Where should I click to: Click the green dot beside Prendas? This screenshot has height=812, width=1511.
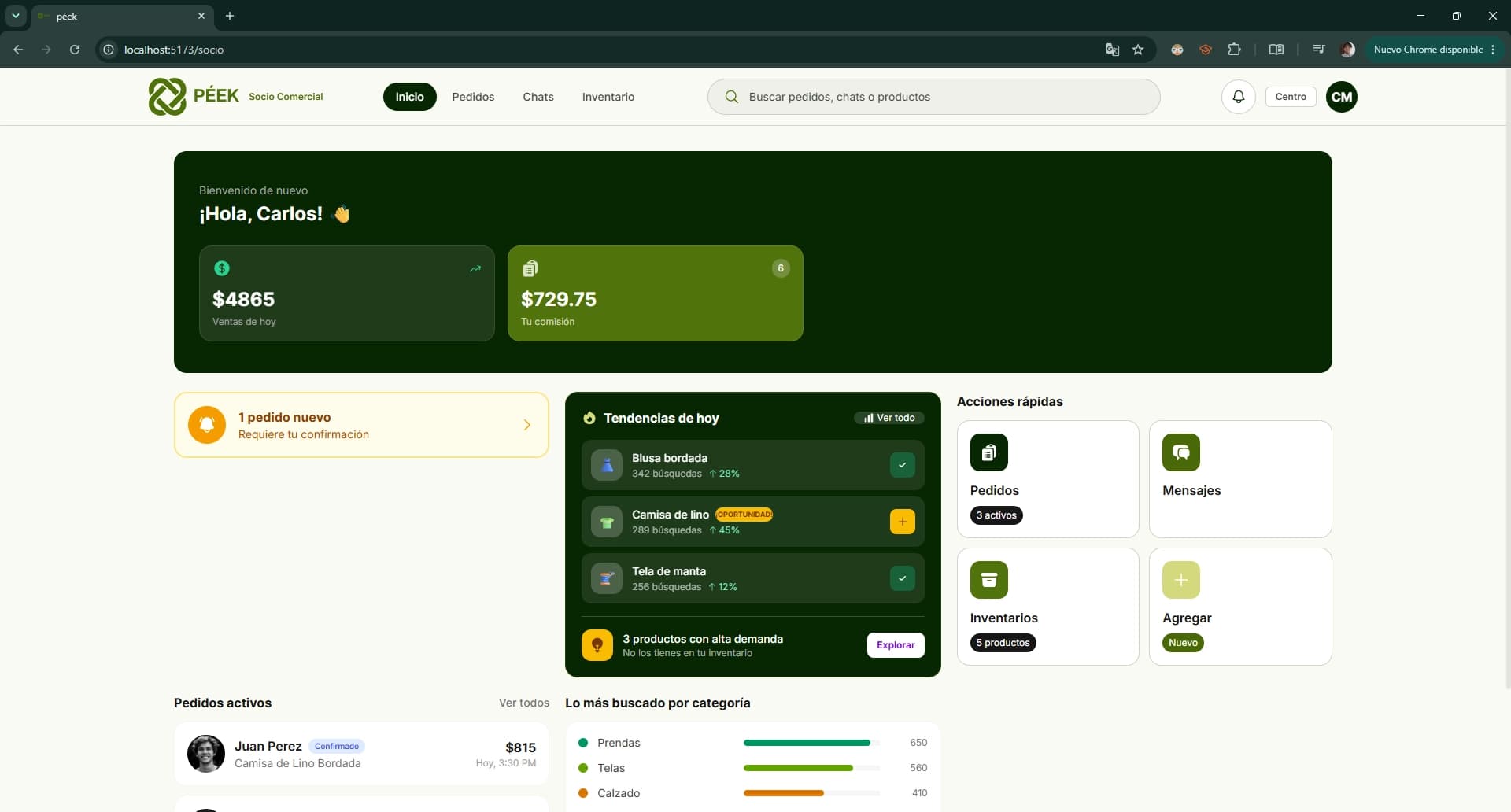[583, 743]
